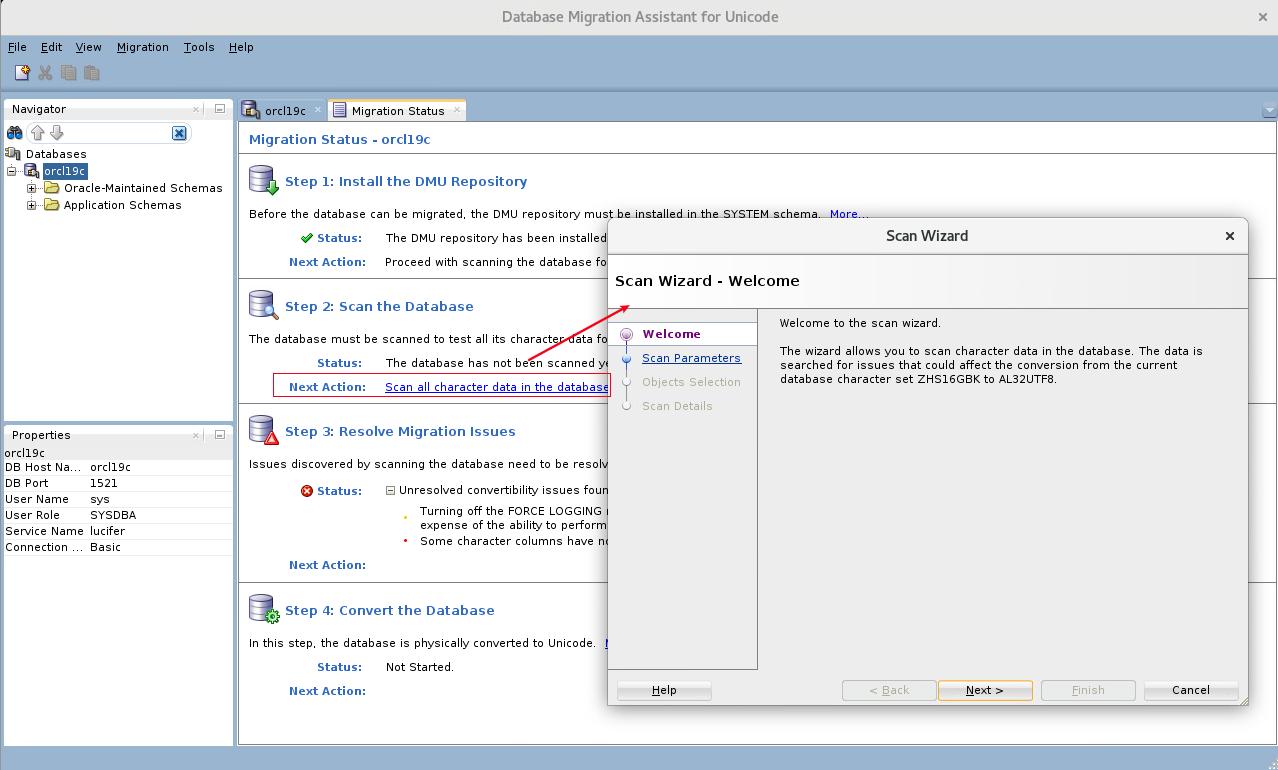The width and height of the screenshot is (1278, 770).
Task: Click 'Scan all character data in the database' link
Action: tap(497, 387)
